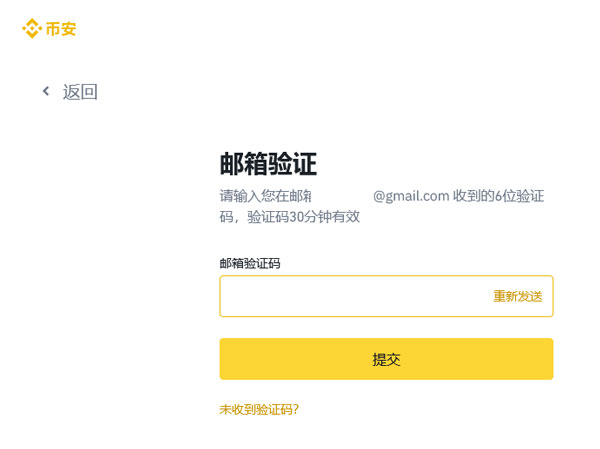Click the back chevron arrow

click(x=46, y=92)
